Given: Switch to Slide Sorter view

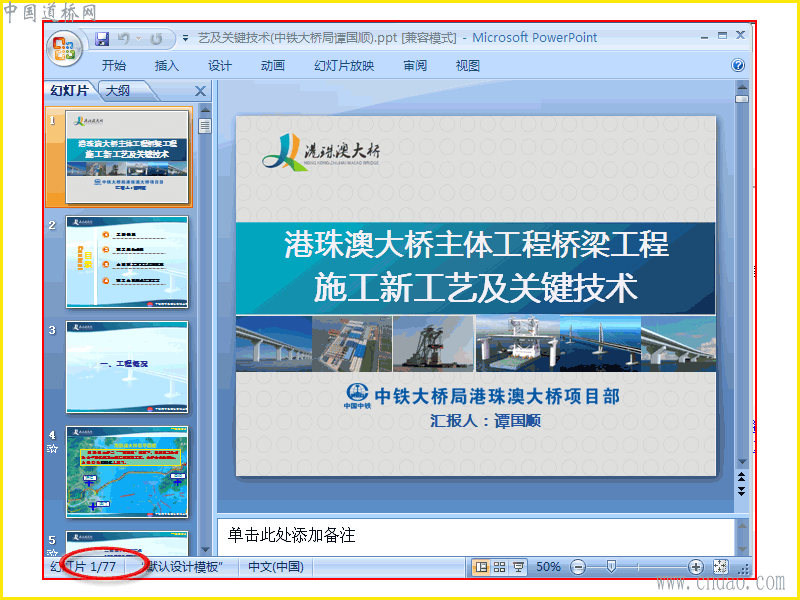Looking at the screenshot, I should (x=499, y=567).
